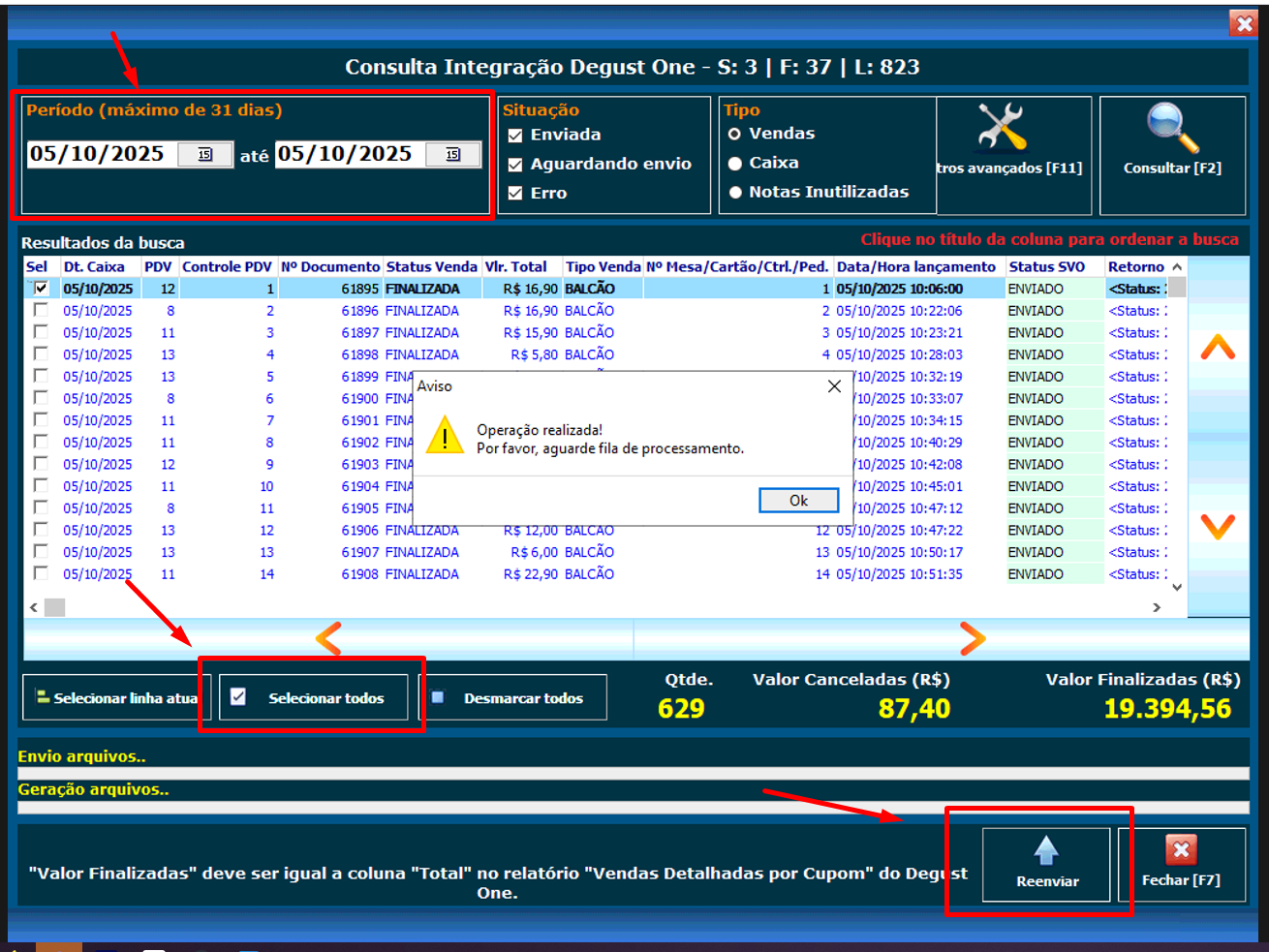Click the Geração arquivos progress bar
The image size is (1269, 952).
634,808
